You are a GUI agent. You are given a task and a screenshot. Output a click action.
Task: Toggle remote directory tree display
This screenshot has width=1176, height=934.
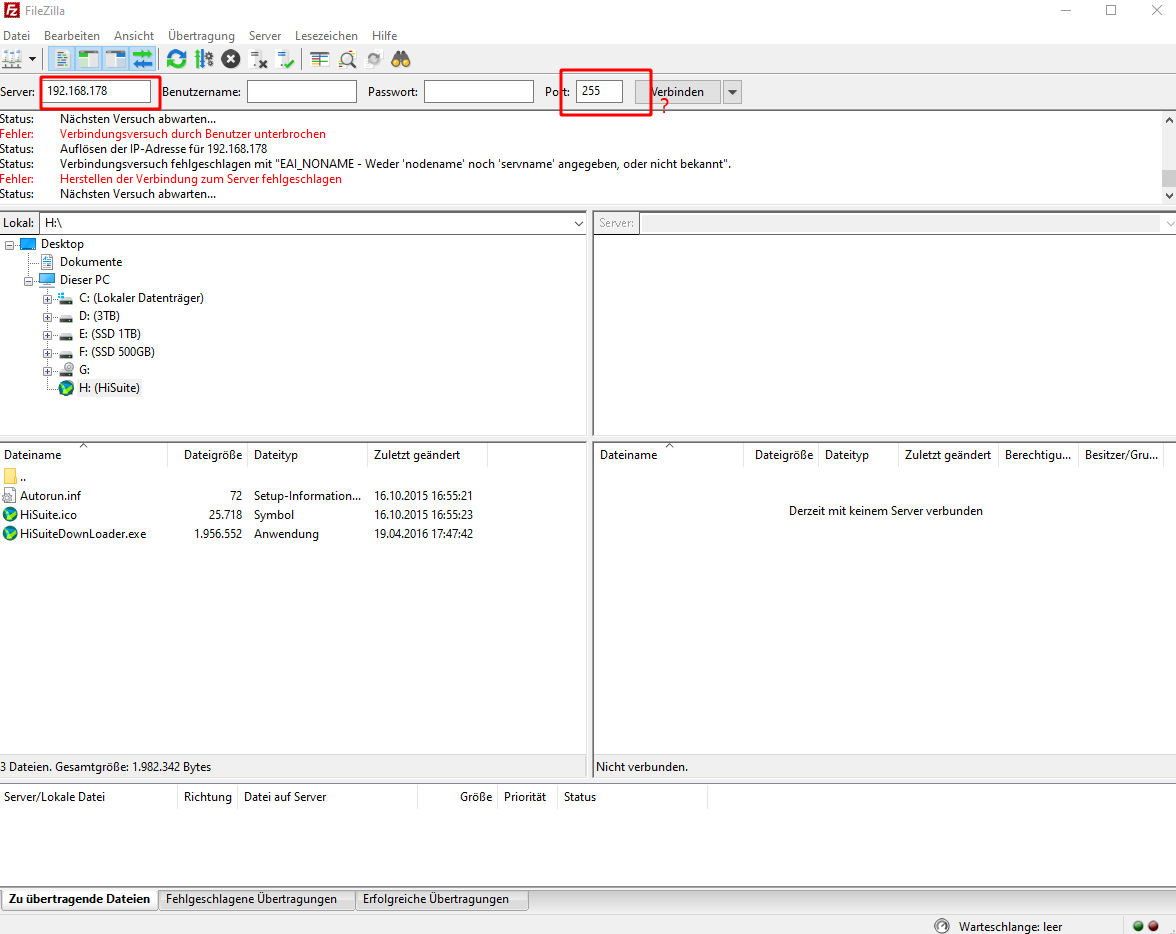(116, 59)
